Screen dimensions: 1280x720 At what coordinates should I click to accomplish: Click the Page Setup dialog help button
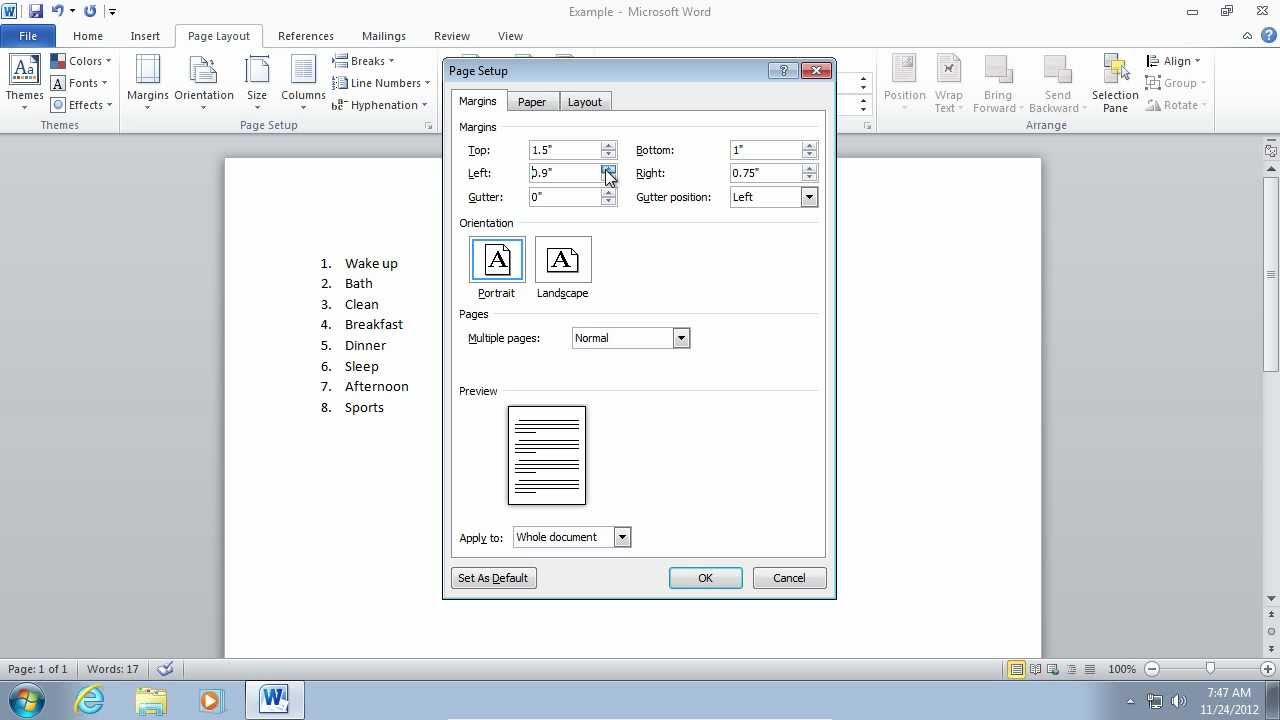point(783,70)
